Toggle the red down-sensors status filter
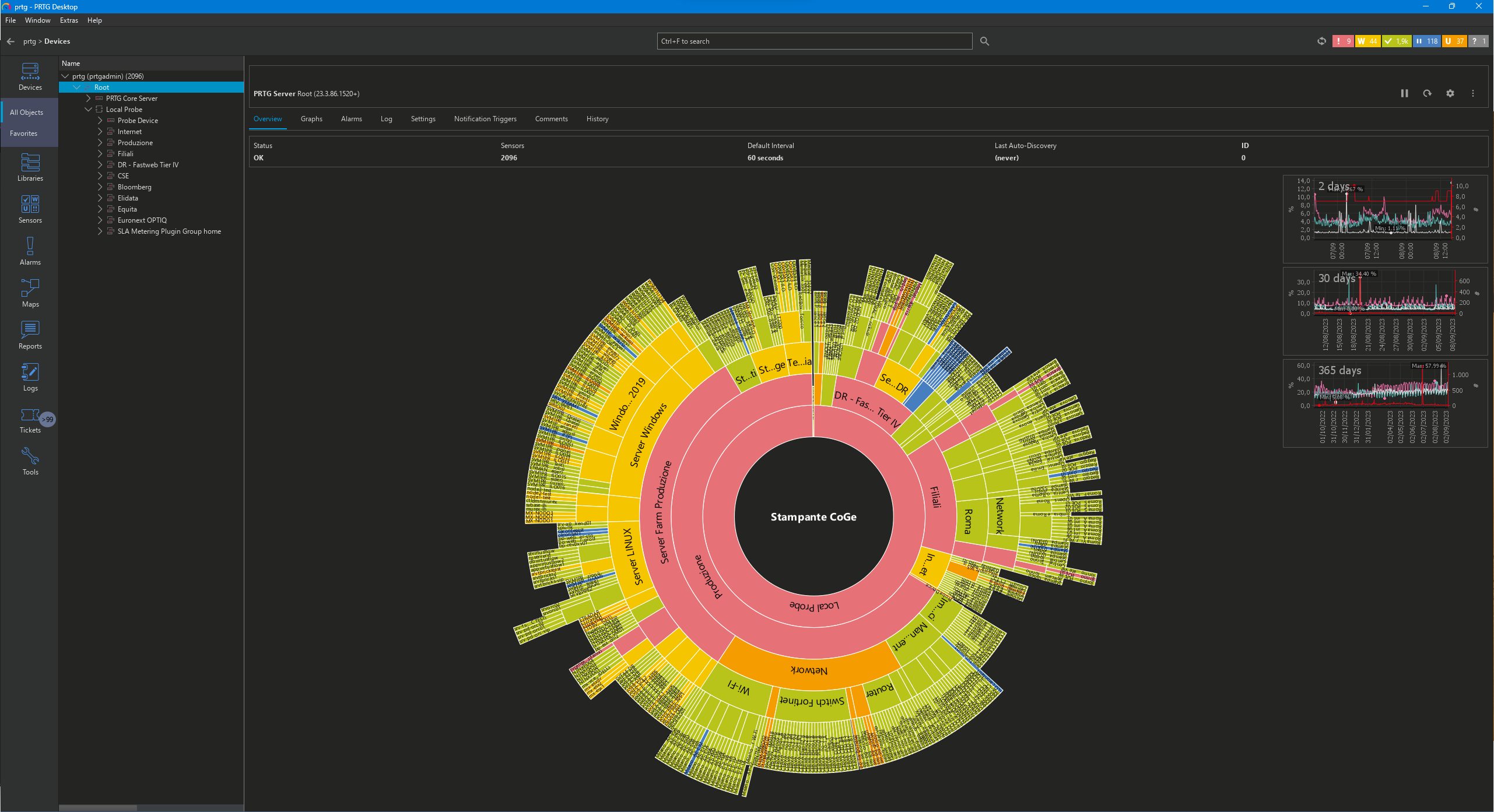Screen dimensions: 1494x812 pyautogui.click(x=1342, y=41)
